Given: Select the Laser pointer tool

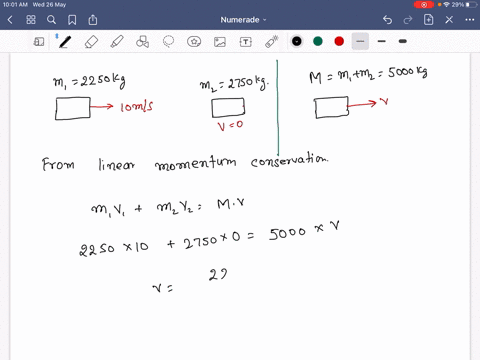Looking at the screenshot, I should pos(272,42).
